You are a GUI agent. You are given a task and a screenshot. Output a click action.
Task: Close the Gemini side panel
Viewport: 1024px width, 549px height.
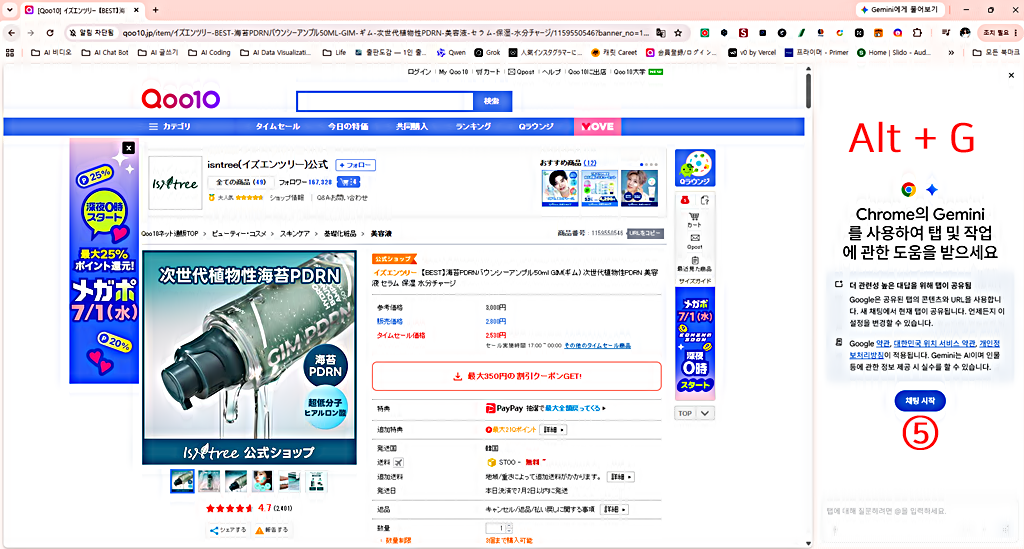1011,76
